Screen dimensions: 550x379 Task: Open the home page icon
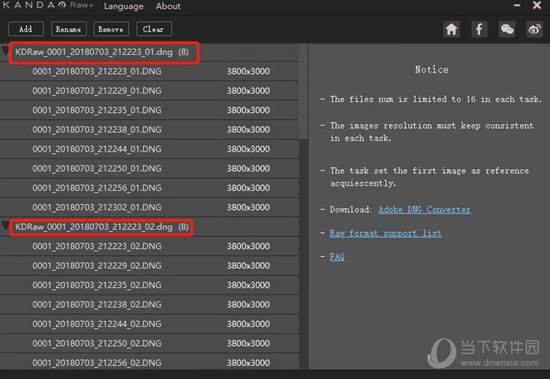coord(451,29)
